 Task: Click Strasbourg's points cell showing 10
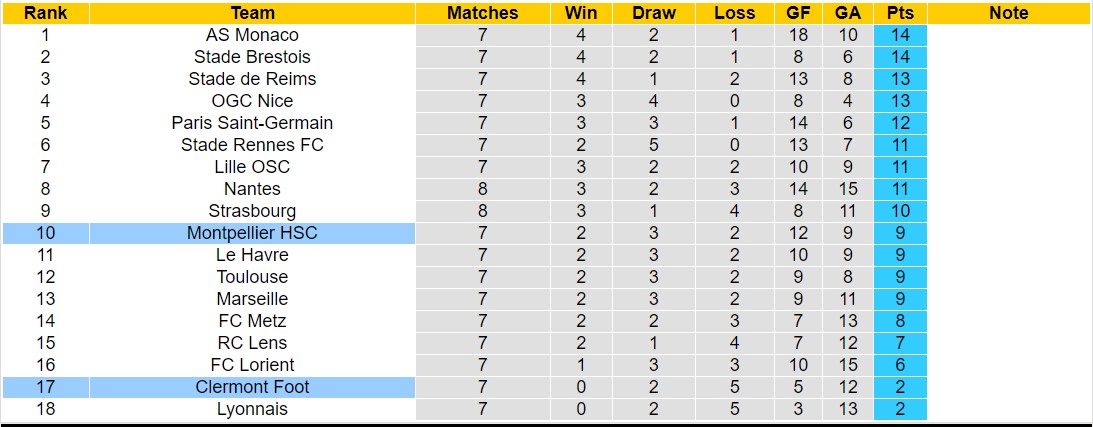click(x=900, y=211)
